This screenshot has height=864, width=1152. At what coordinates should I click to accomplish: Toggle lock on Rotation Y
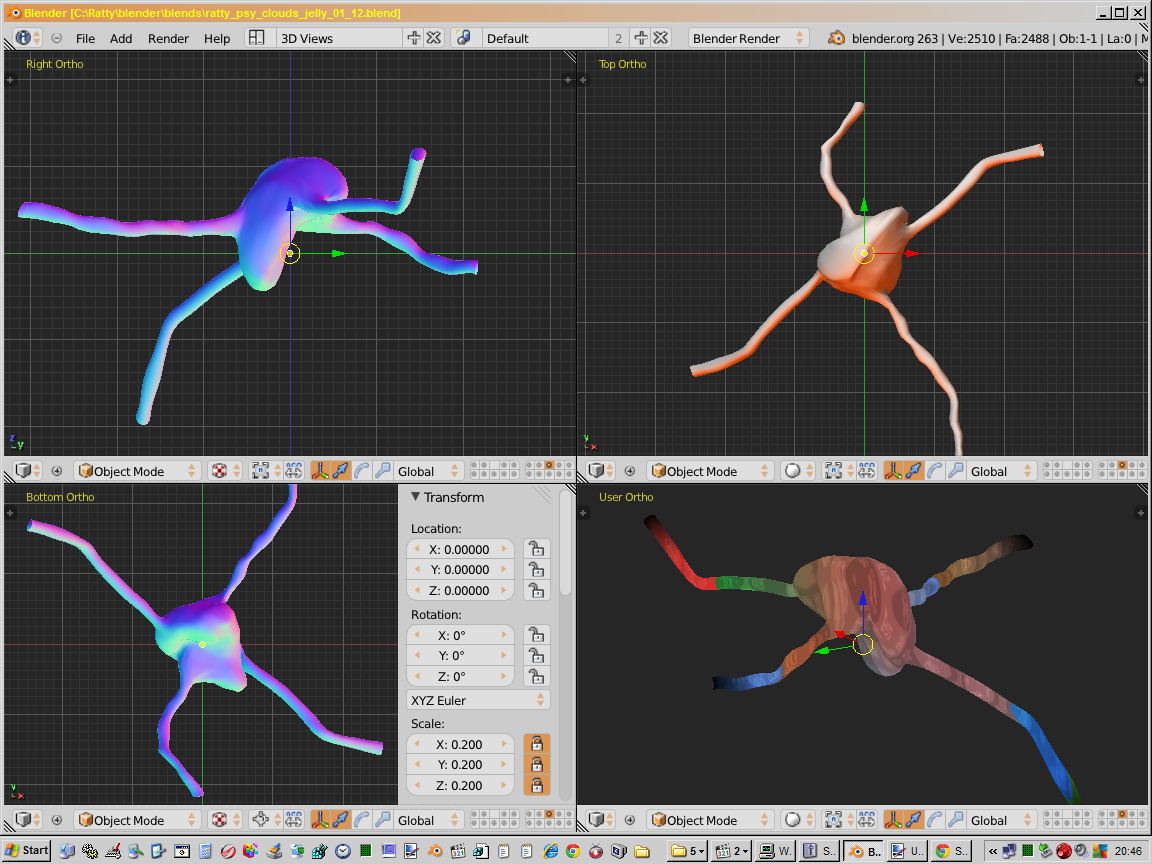537,656
